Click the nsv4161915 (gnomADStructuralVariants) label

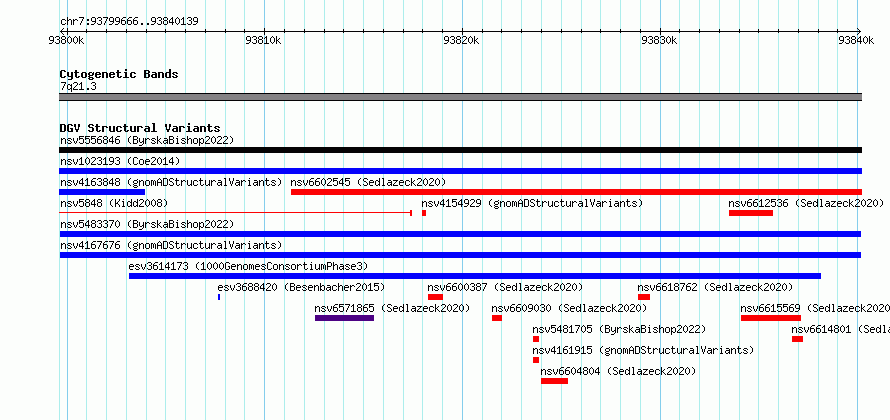coord(643,350)
